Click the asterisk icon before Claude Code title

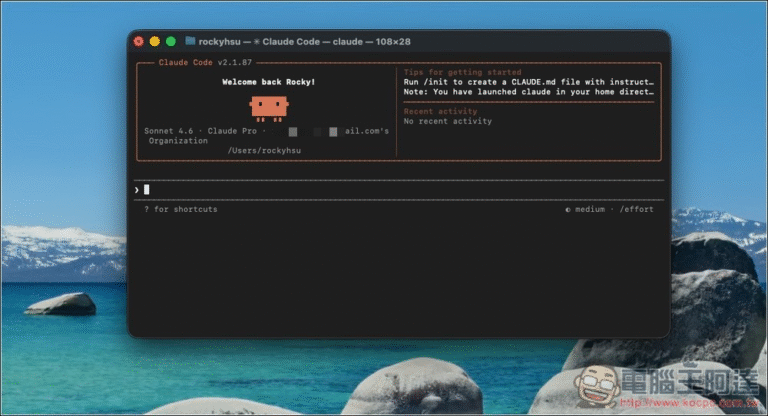[x=256, y=42]
